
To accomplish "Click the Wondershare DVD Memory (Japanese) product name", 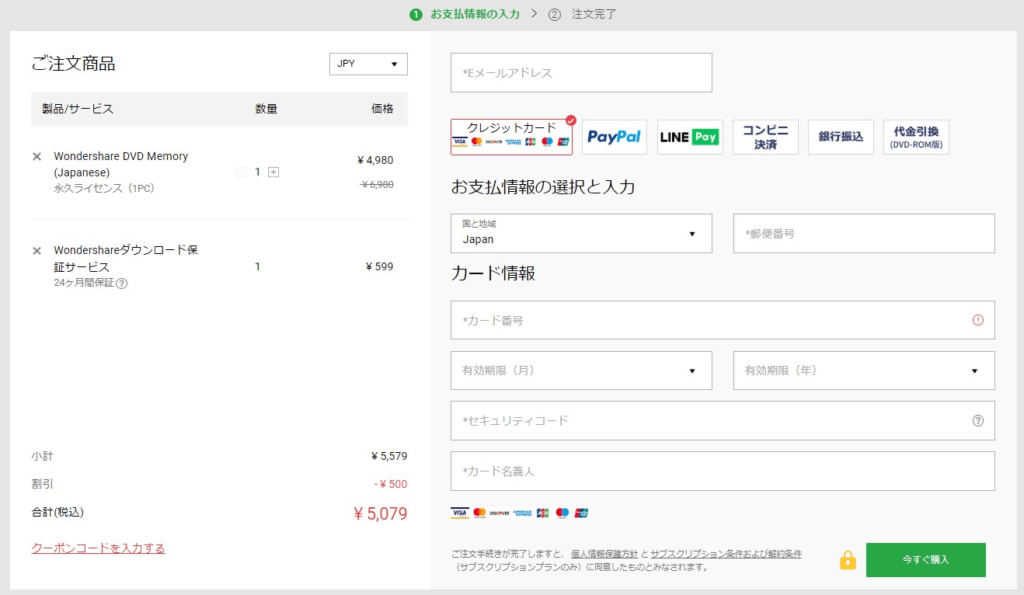I will [121, 164].
